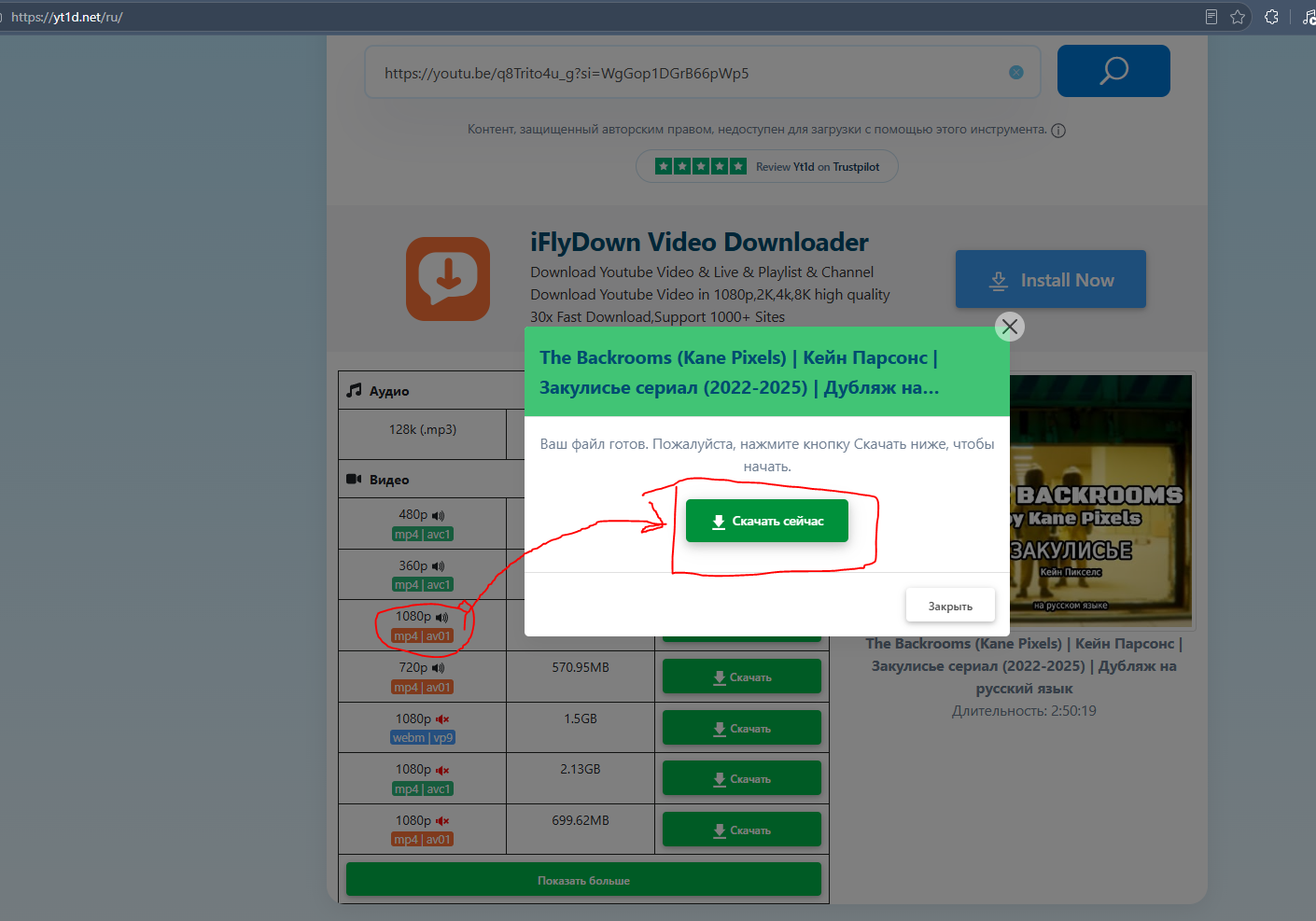Click the iFlyDown Video Downloader heading
The height and width of the screenshot is (921, 1316).
[699, 243]
